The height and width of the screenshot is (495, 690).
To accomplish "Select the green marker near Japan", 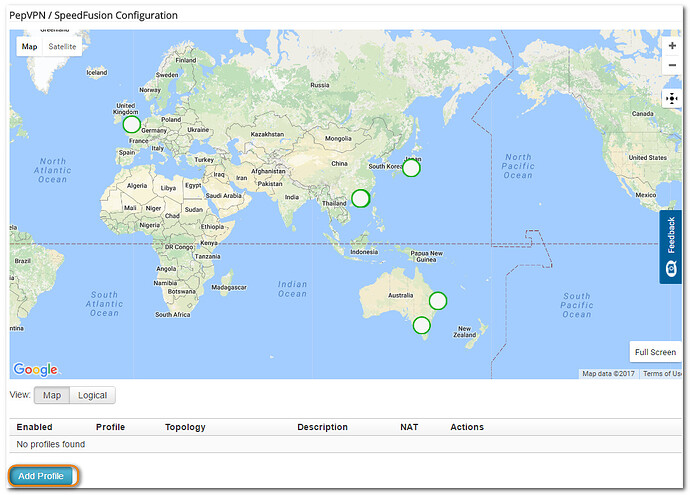I will pos(411,168).
